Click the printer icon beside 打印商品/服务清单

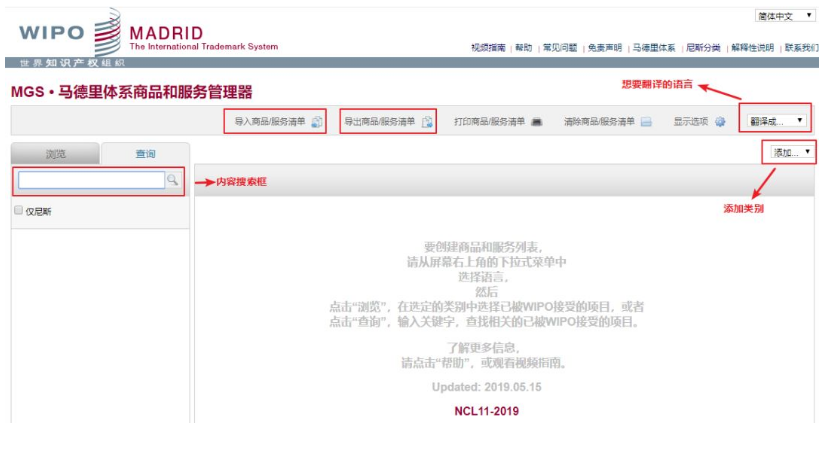[x=536, y=122]
